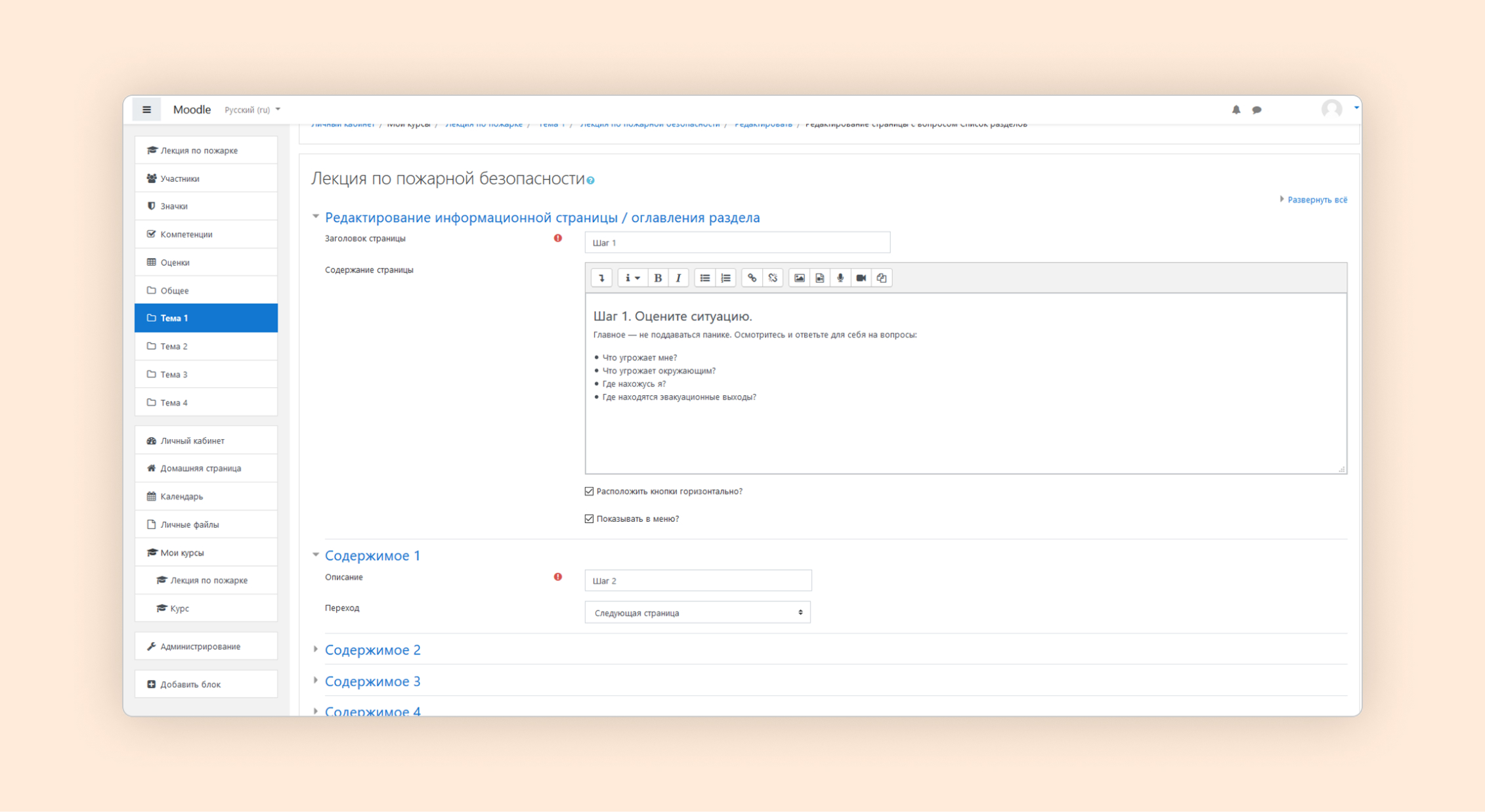Grab the editor resize handle corner

pos(1342,469)
